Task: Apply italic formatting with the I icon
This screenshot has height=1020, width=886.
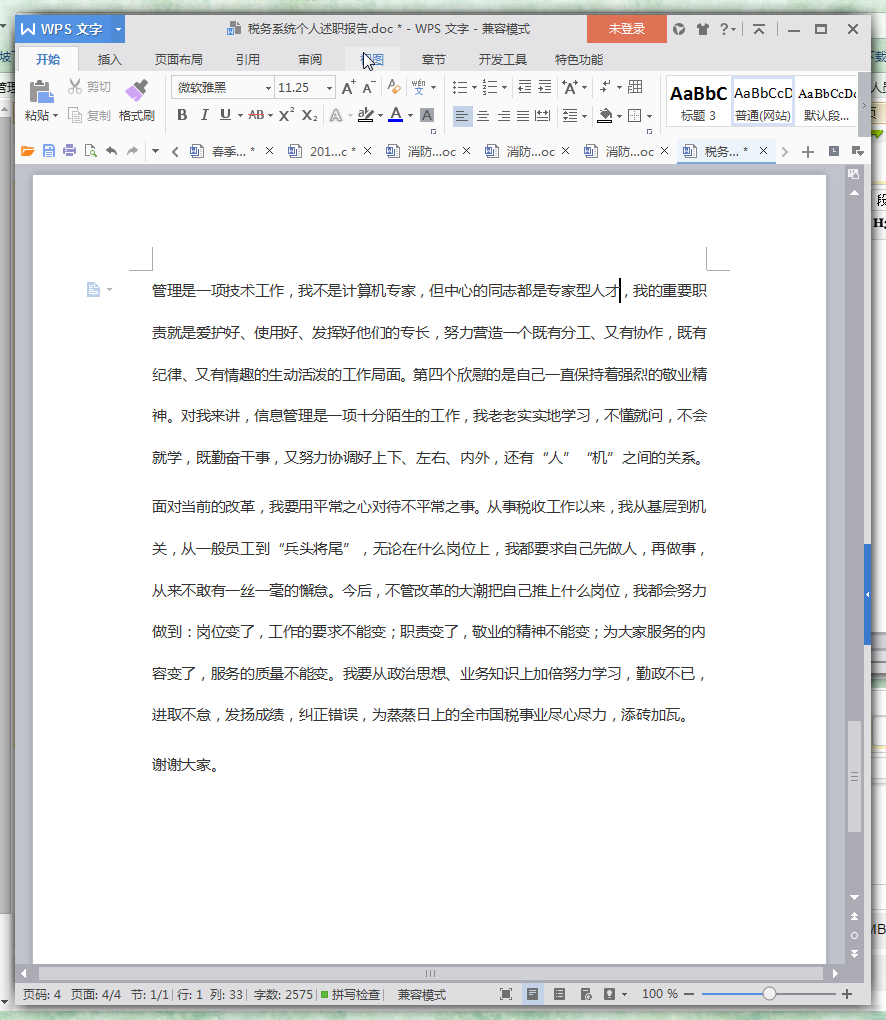Action: click(x=204, y=115)
